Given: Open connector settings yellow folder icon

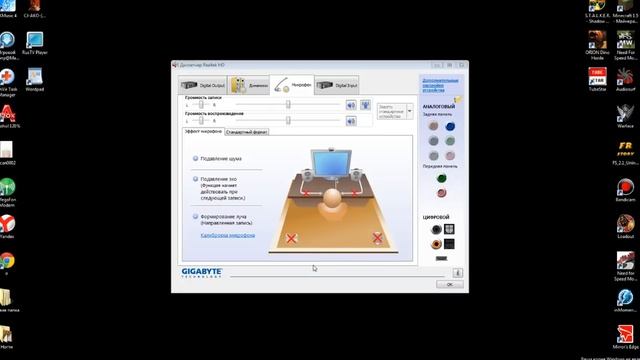Looking at the screenshot, I should click(458, 100).
